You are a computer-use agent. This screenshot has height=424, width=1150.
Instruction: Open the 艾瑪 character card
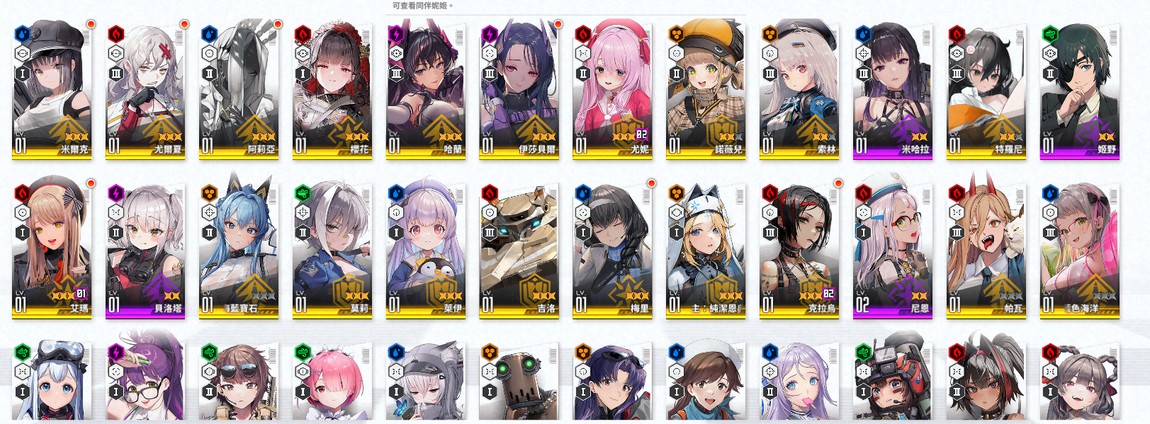pos(52,249)
